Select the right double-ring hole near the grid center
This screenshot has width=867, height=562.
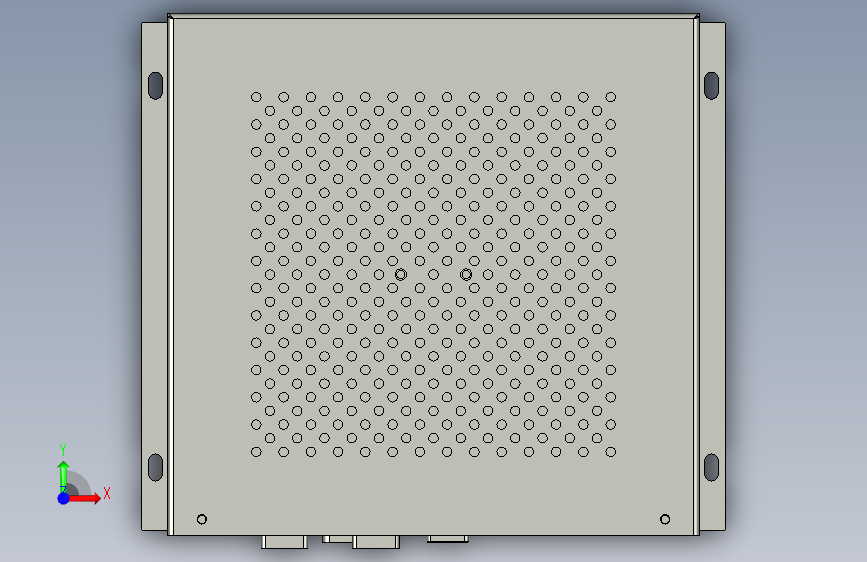tap(466, 274)
